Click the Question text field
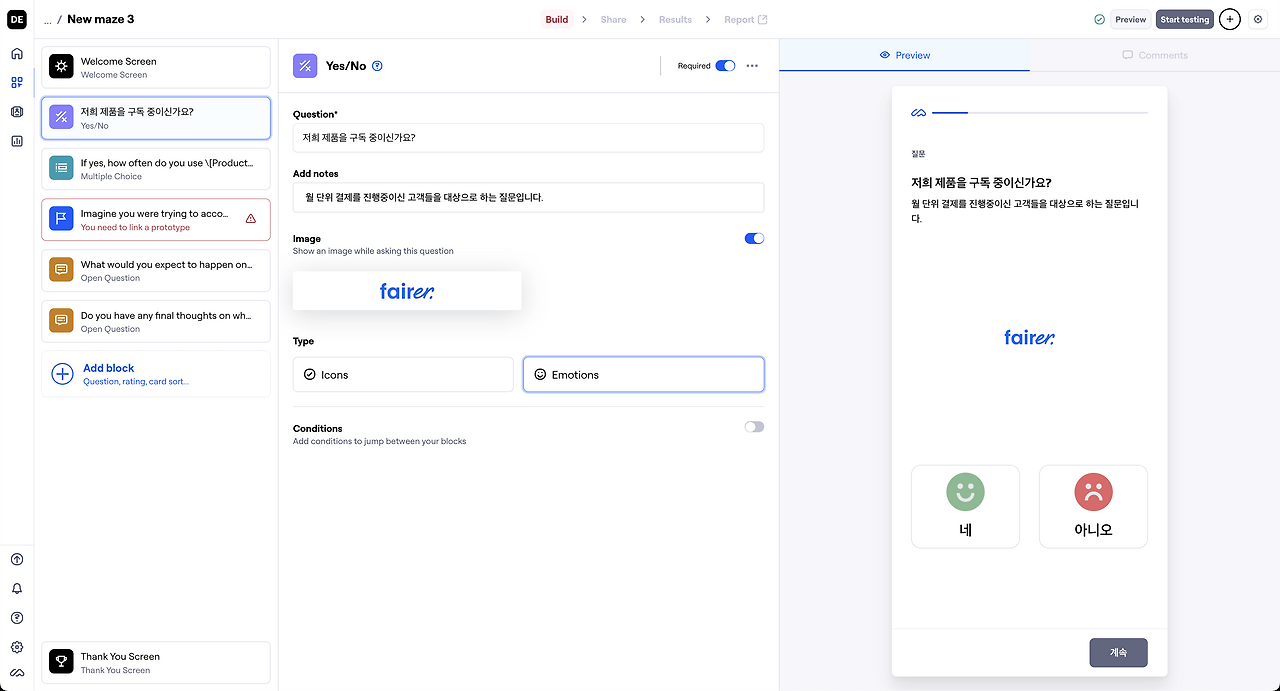This screenshot has height=691, width=1280. point(528,138)
